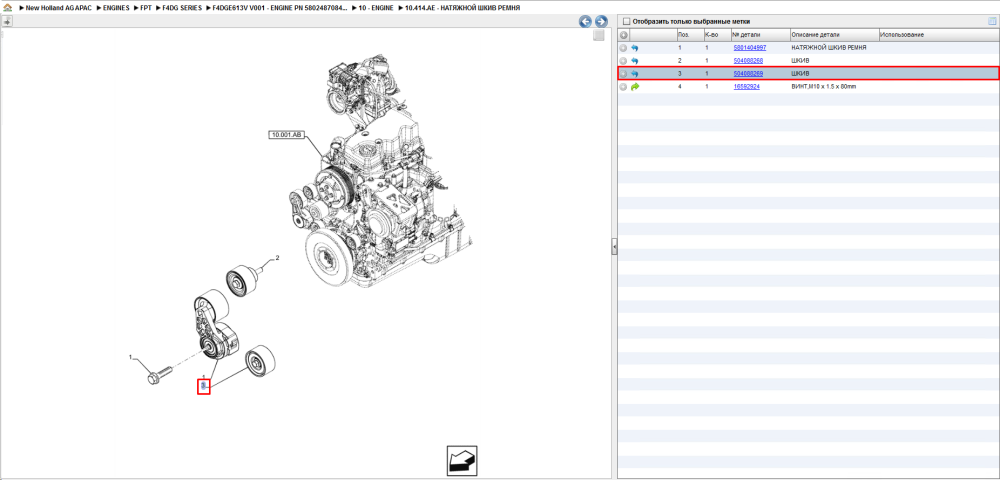Image resolution: width=1000 pixels, height=480 pixels.
Task: Click the engine assembly drawing
Action: (381, 169)
